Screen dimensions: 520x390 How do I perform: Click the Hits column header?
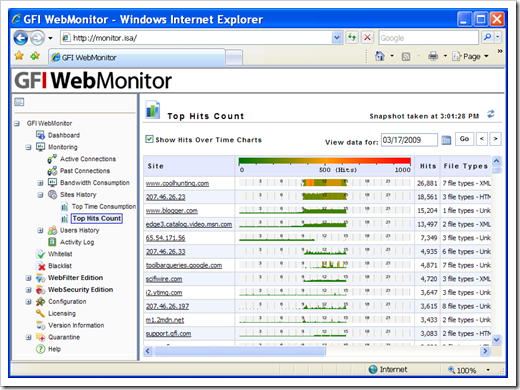pyautogui.click(x=428, y=166)
